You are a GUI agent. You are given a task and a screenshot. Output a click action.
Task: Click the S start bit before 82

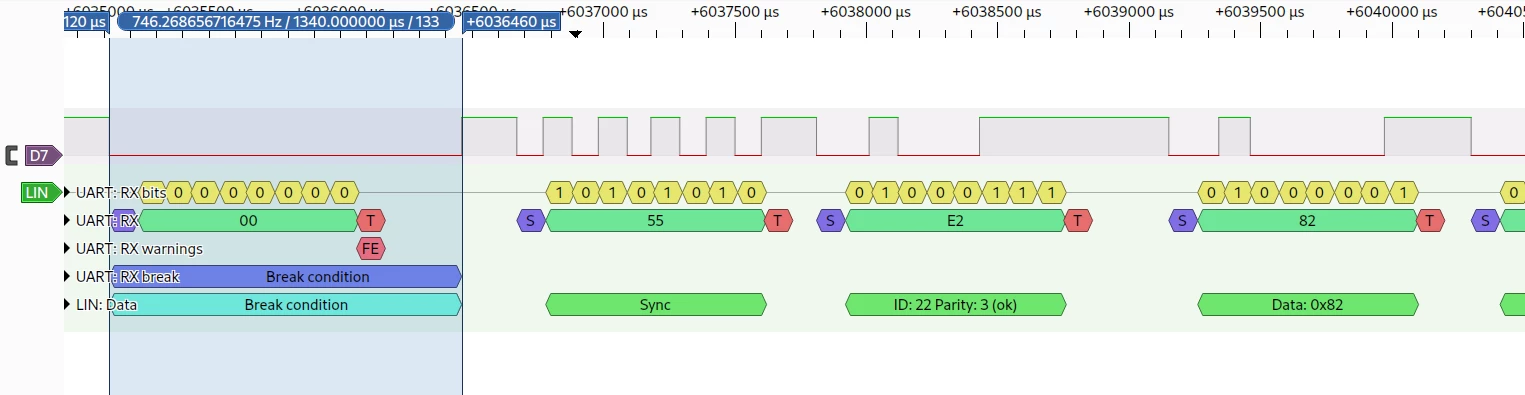(1183, 220)
